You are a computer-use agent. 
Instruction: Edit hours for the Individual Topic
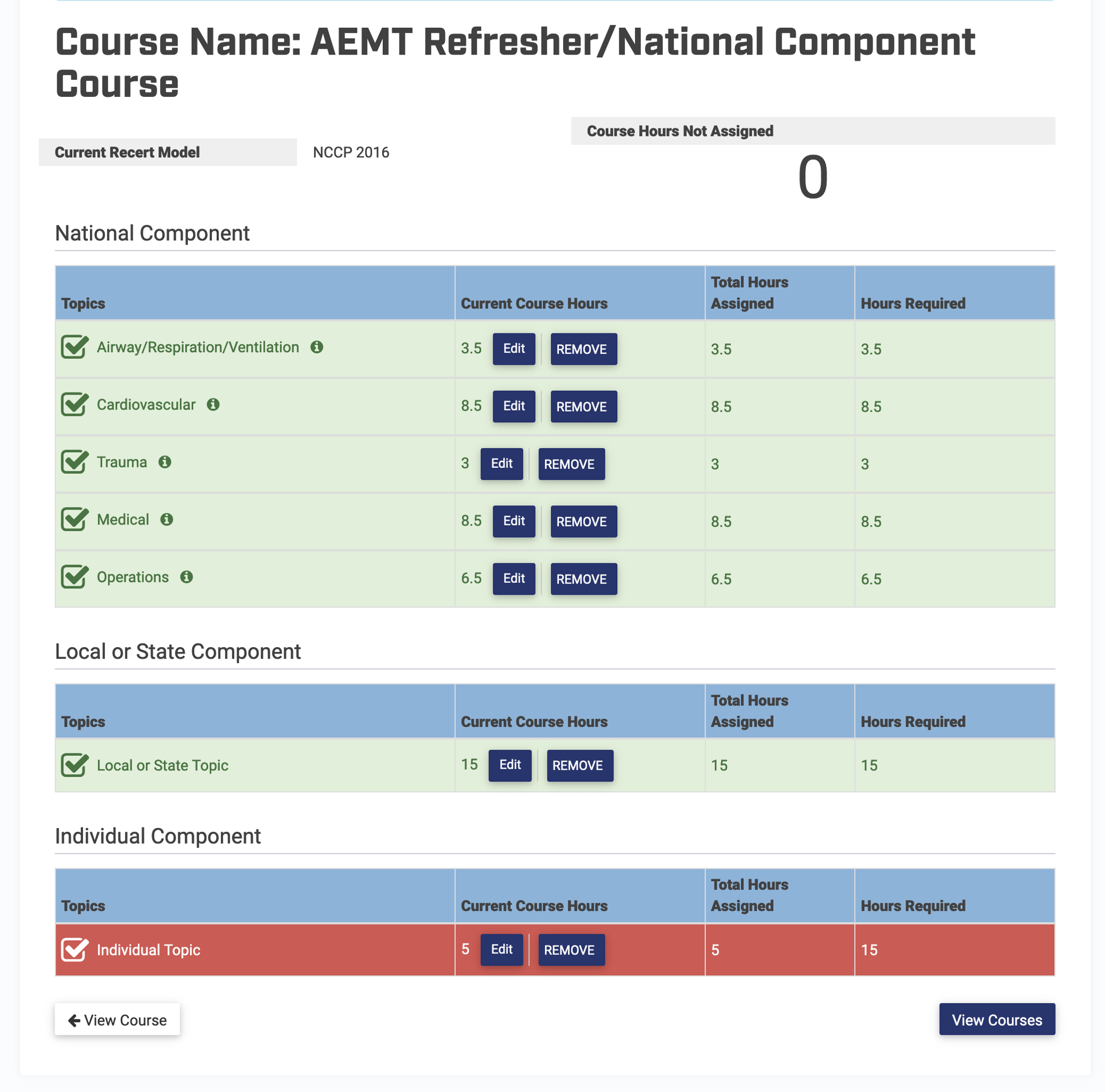click(501, 950)
